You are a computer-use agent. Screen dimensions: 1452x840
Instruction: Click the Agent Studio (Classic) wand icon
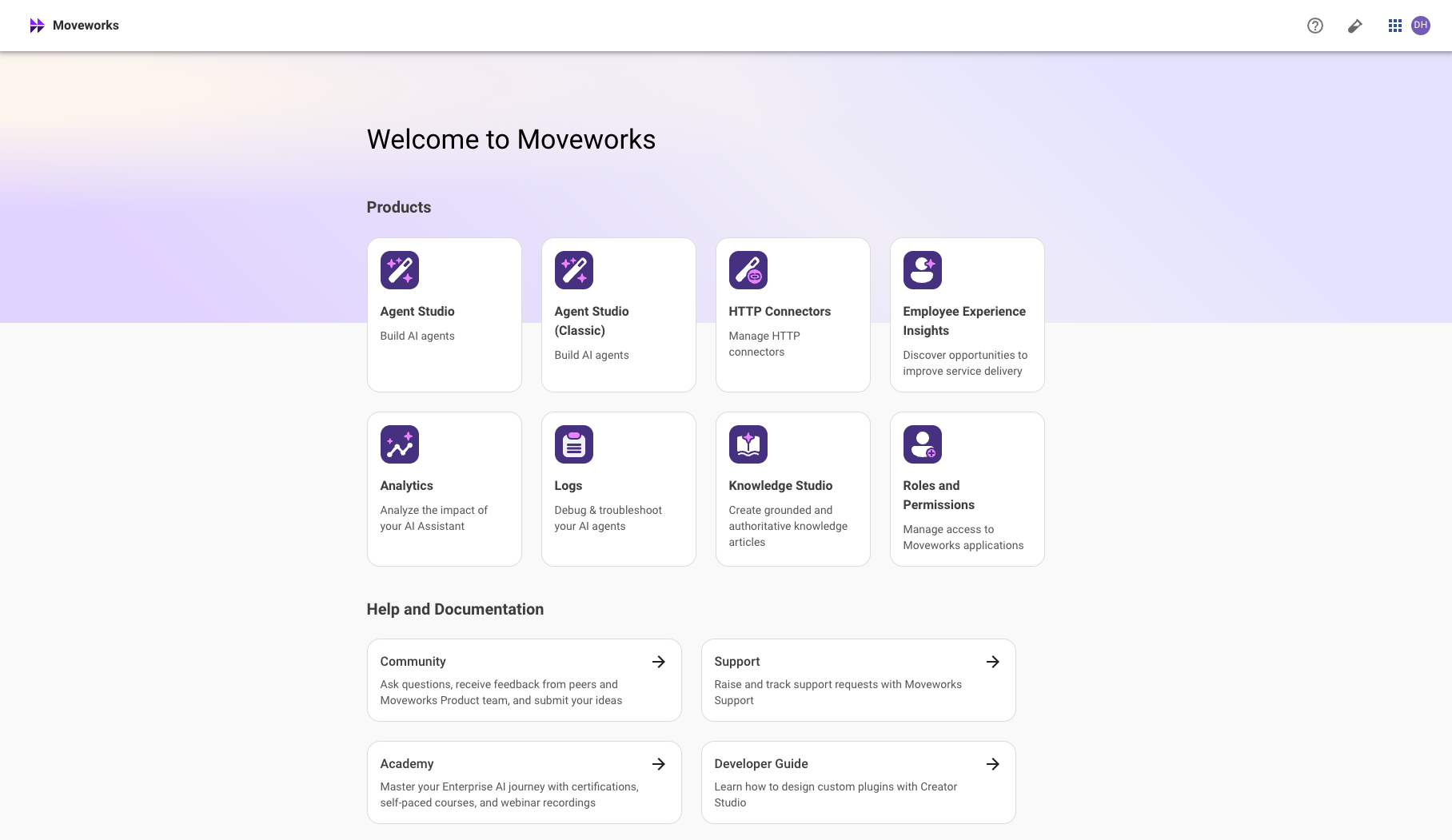[x=574, y=270]
